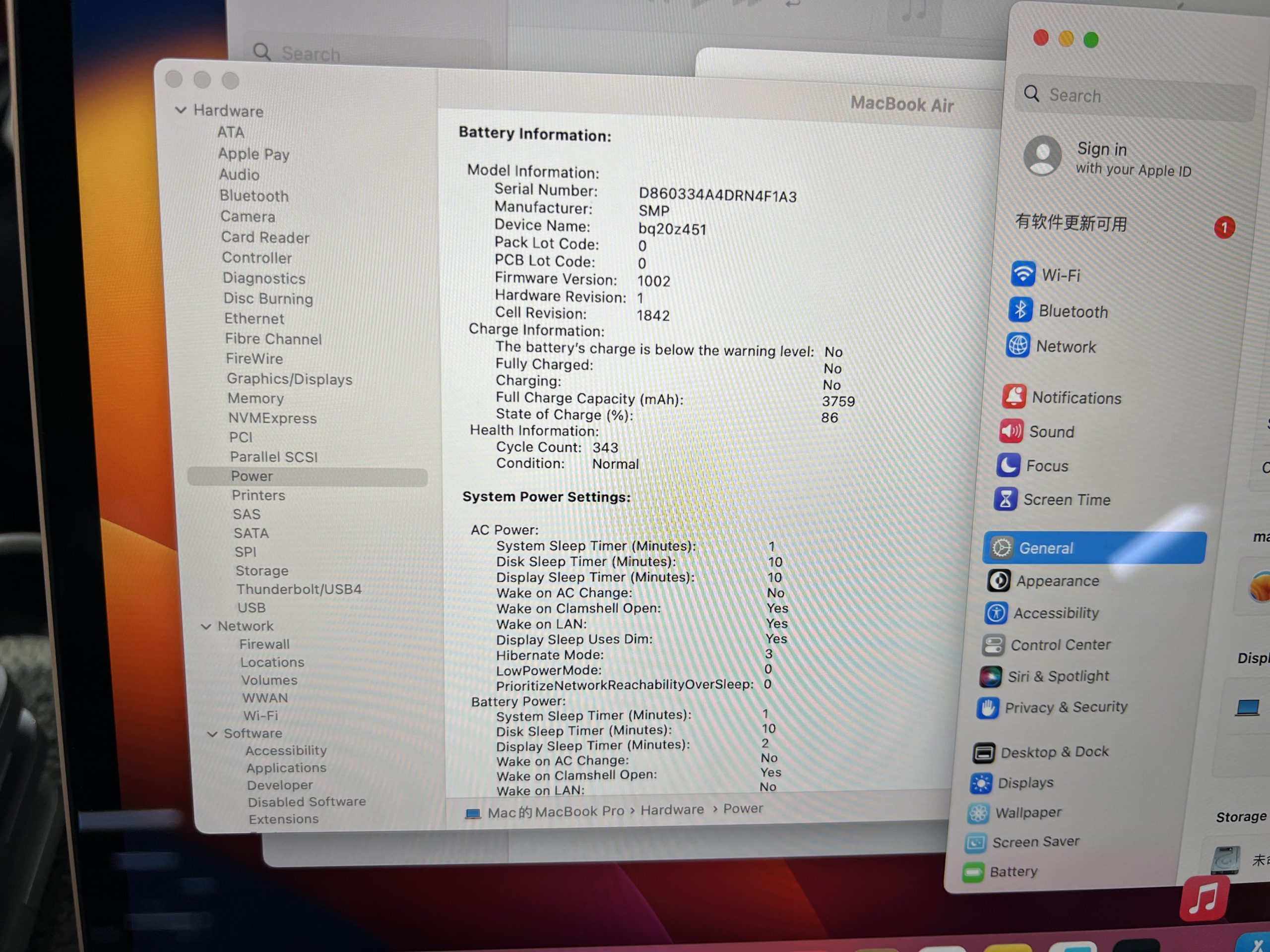Open Bluetooth icon in System Settings sidebar
1270x952 pixels.
pyautogui.click(x=1020, y=310)
